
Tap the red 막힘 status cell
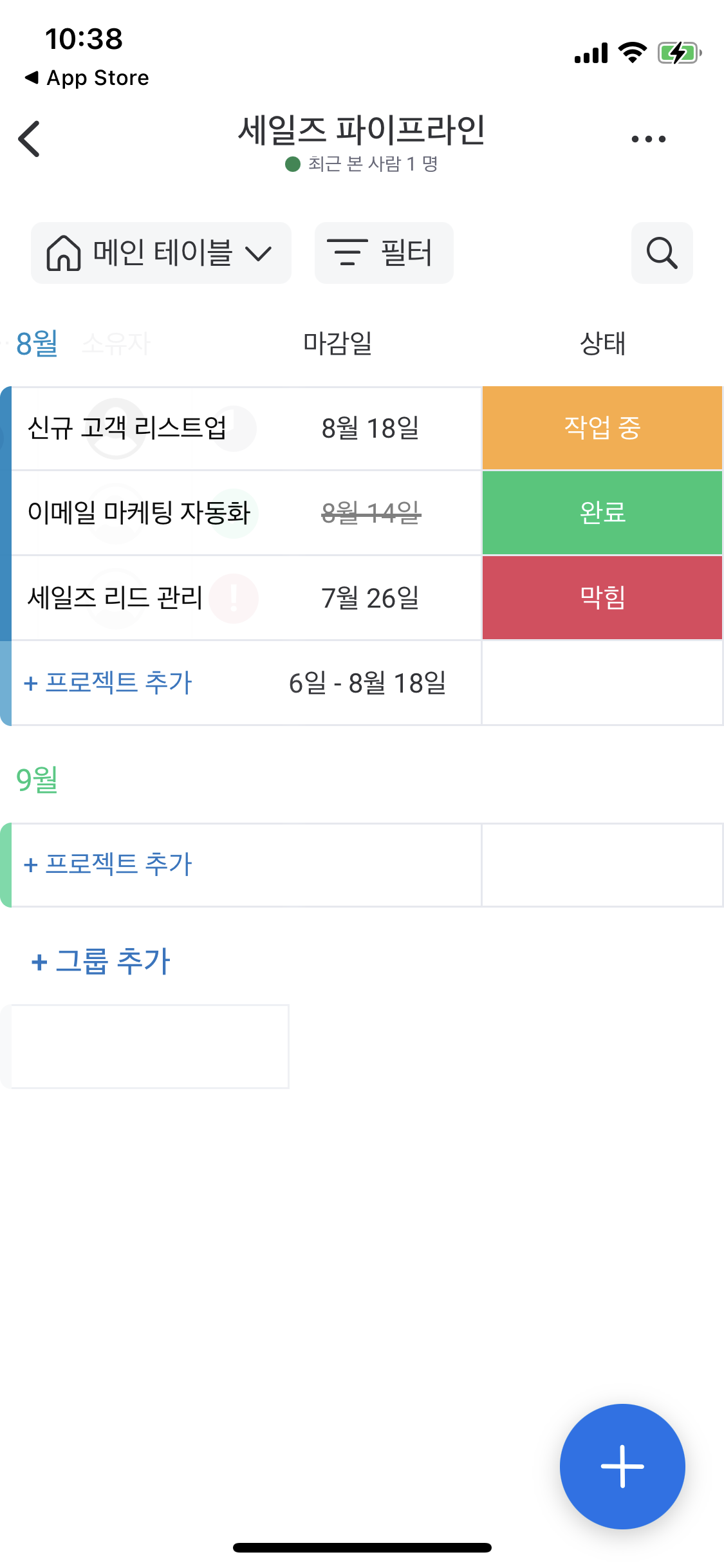[602, 597]
